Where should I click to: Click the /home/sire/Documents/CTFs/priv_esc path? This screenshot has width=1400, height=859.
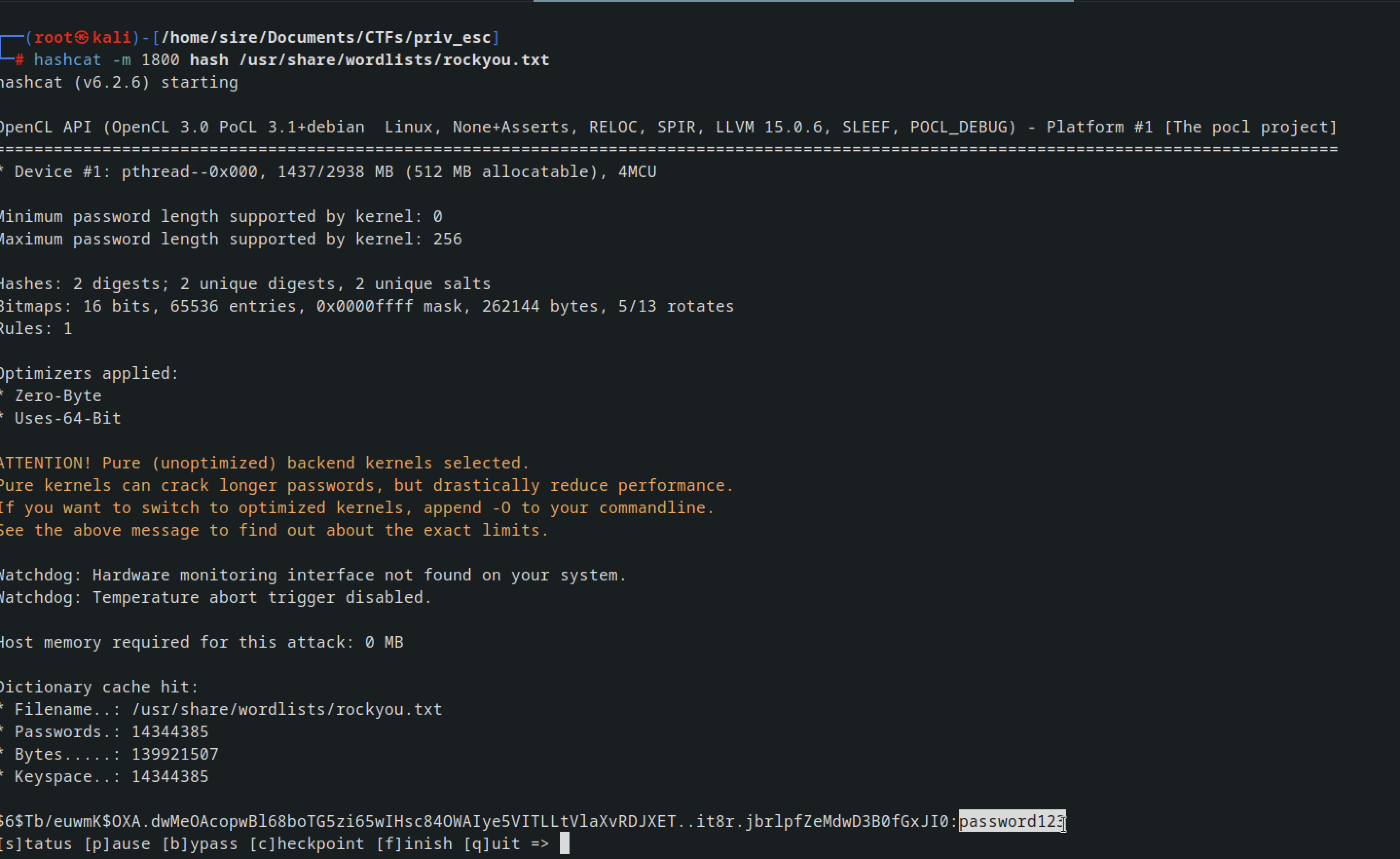coord(326,37)
